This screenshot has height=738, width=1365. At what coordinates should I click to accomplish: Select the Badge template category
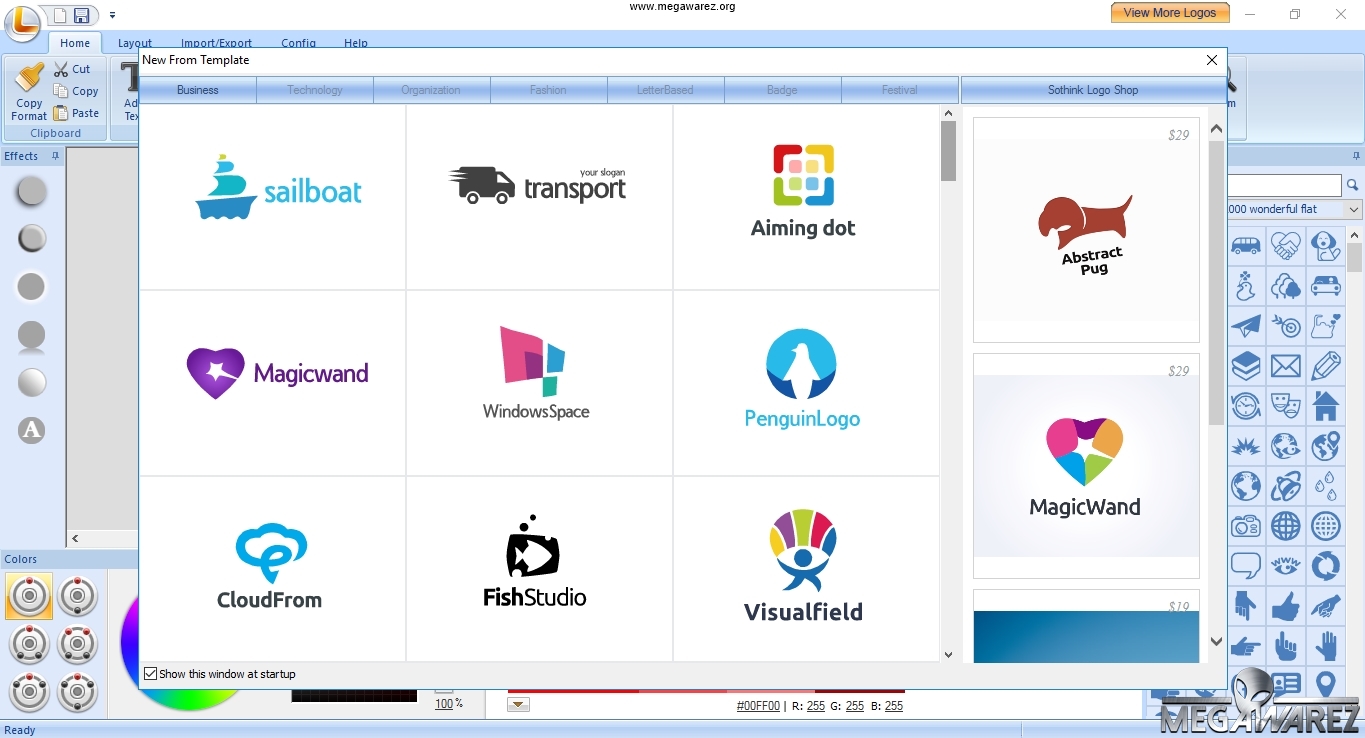[x=782, y=90]
